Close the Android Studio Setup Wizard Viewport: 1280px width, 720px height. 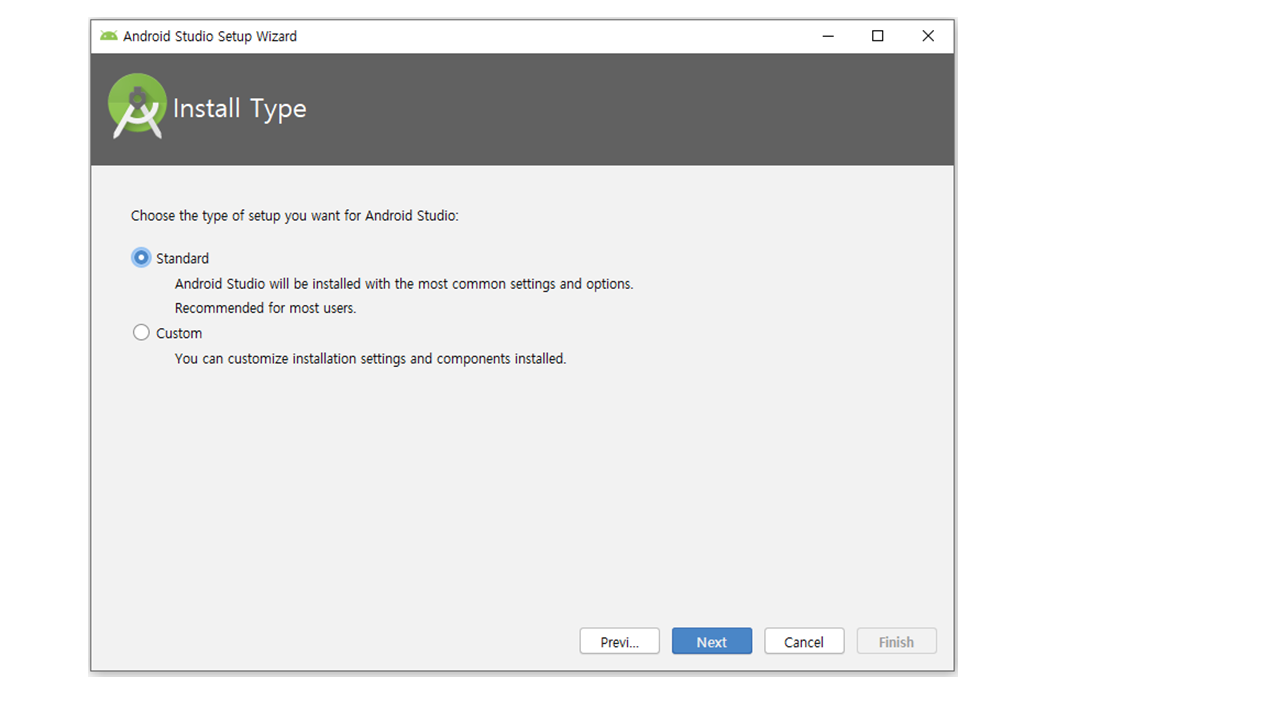(x=928, y=36)
